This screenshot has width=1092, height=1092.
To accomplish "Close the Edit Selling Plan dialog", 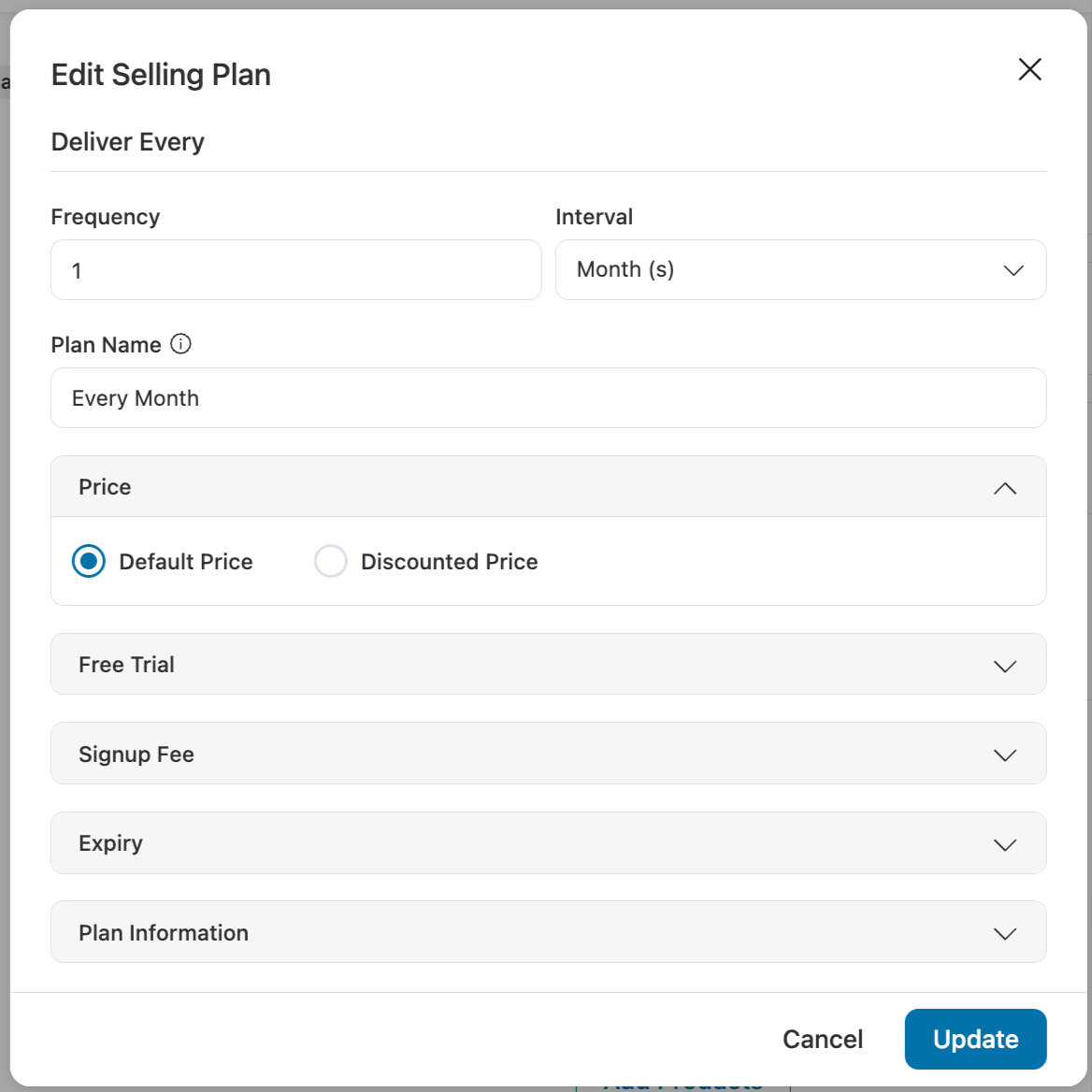I will coord(1029,69).
